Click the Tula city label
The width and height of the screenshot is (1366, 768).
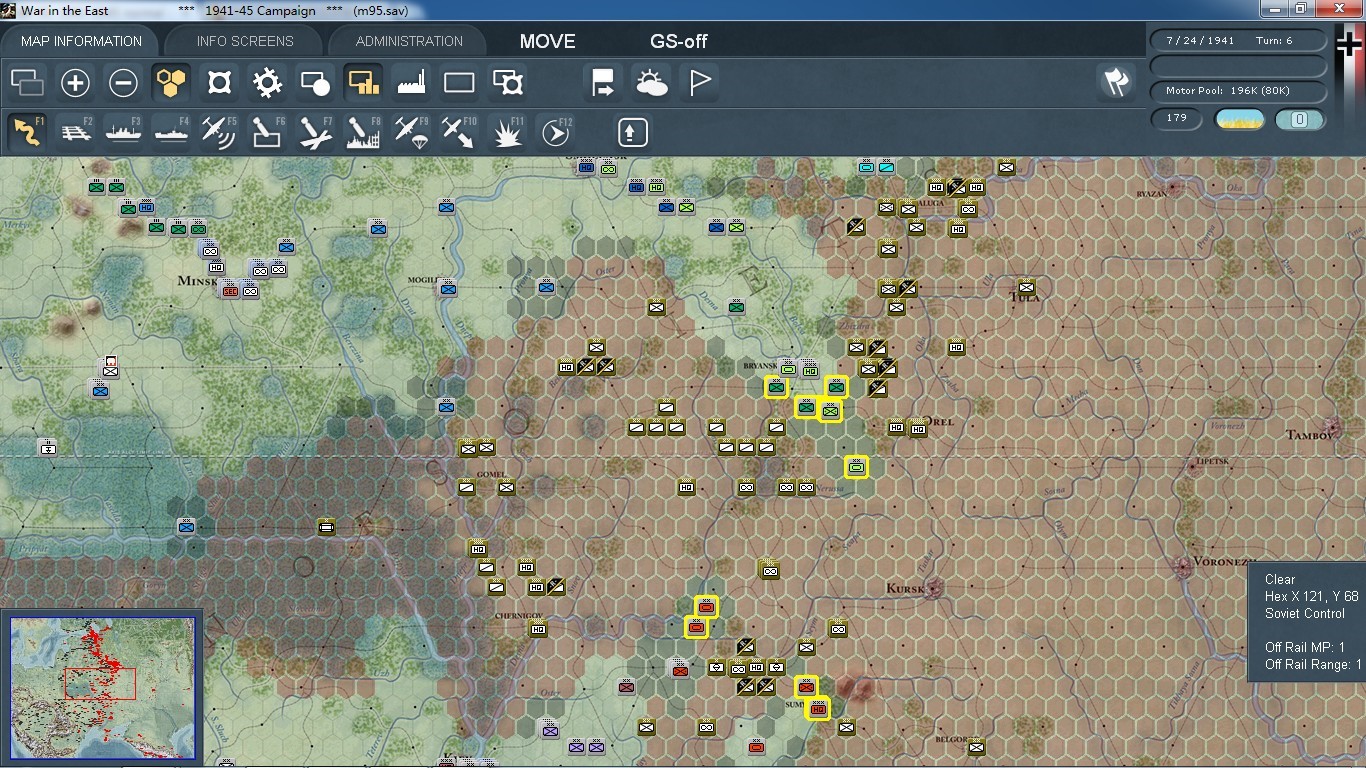click(1025, 298)
